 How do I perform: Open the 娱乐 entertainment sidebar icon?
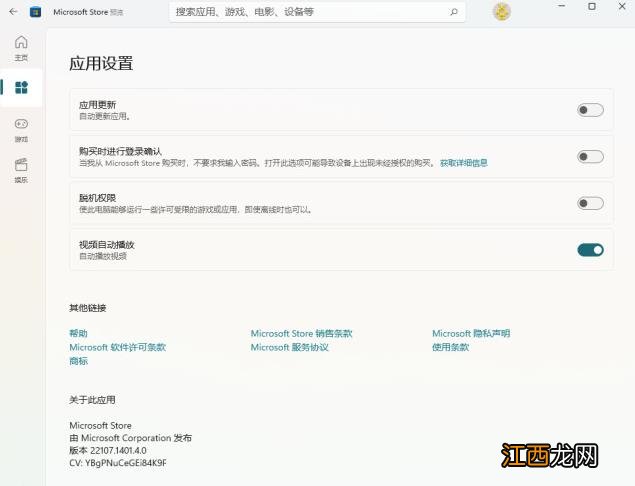pyautogui.click(x=21, y=171)
